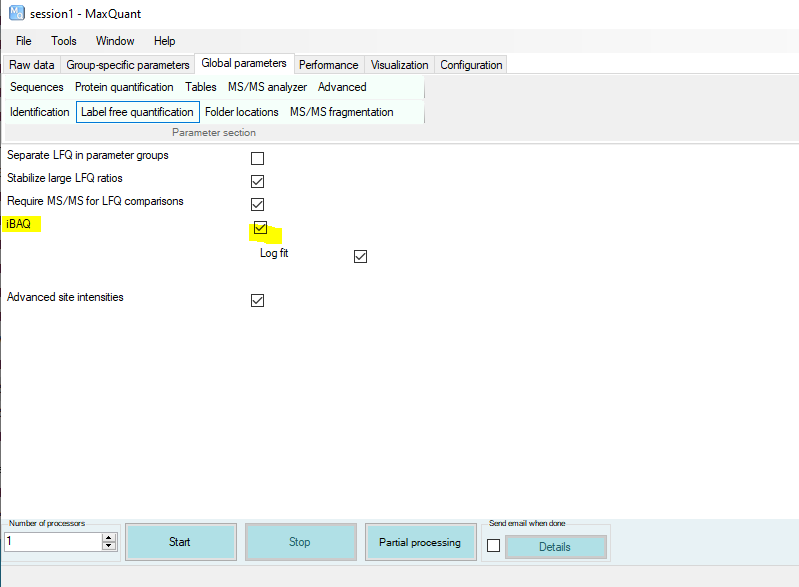The height and width of the screenshot is (587, 799).
Task: Open the Help menu
Action: click(165, 41)
